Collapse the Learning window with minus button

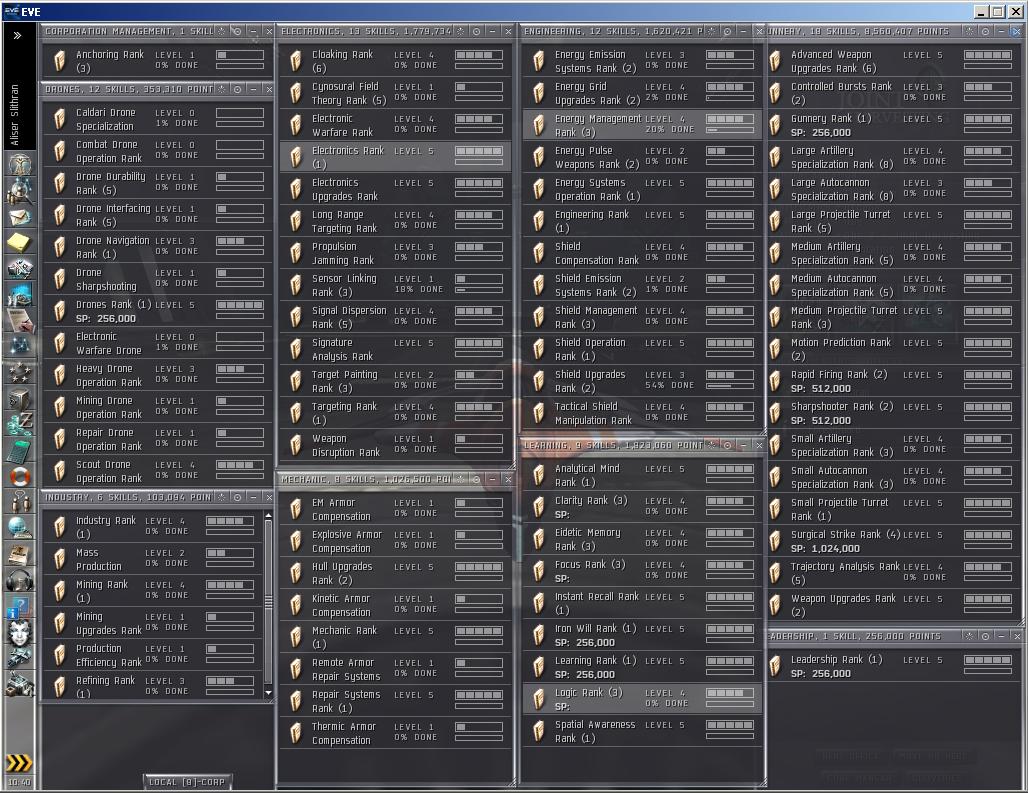(743, 445)
